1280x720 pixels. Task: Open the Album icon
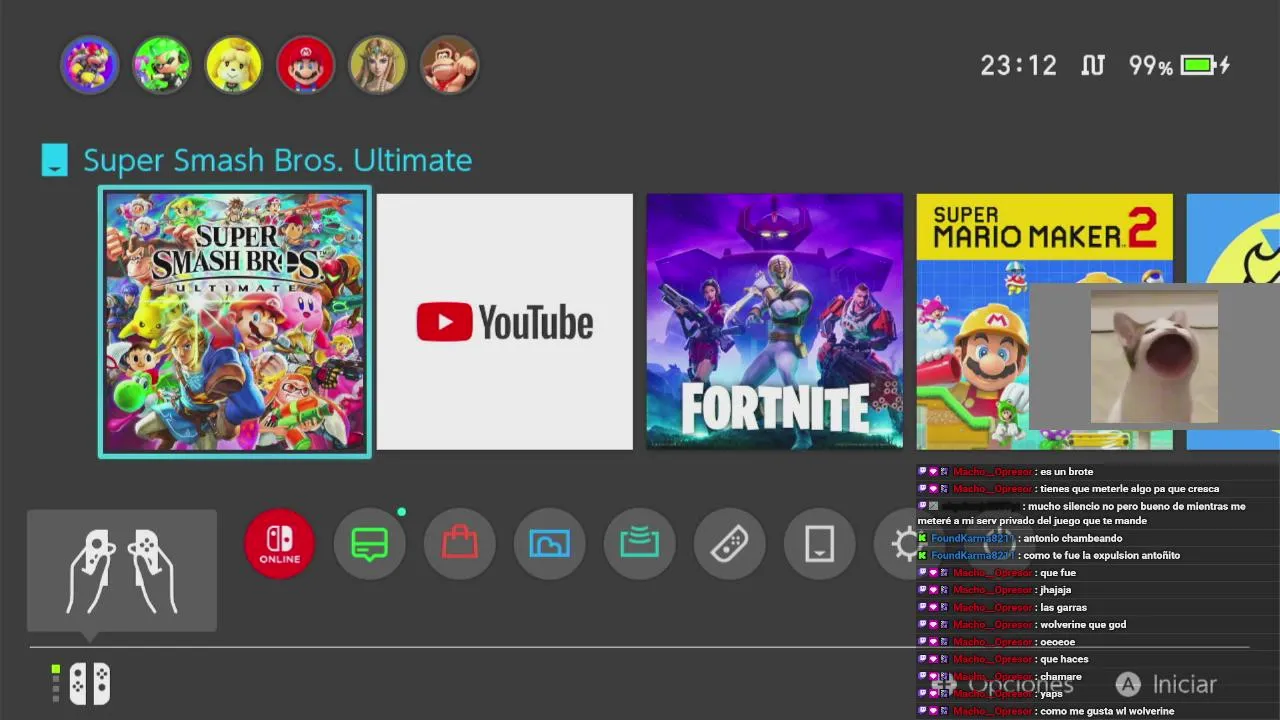click(x=550, y=544)
